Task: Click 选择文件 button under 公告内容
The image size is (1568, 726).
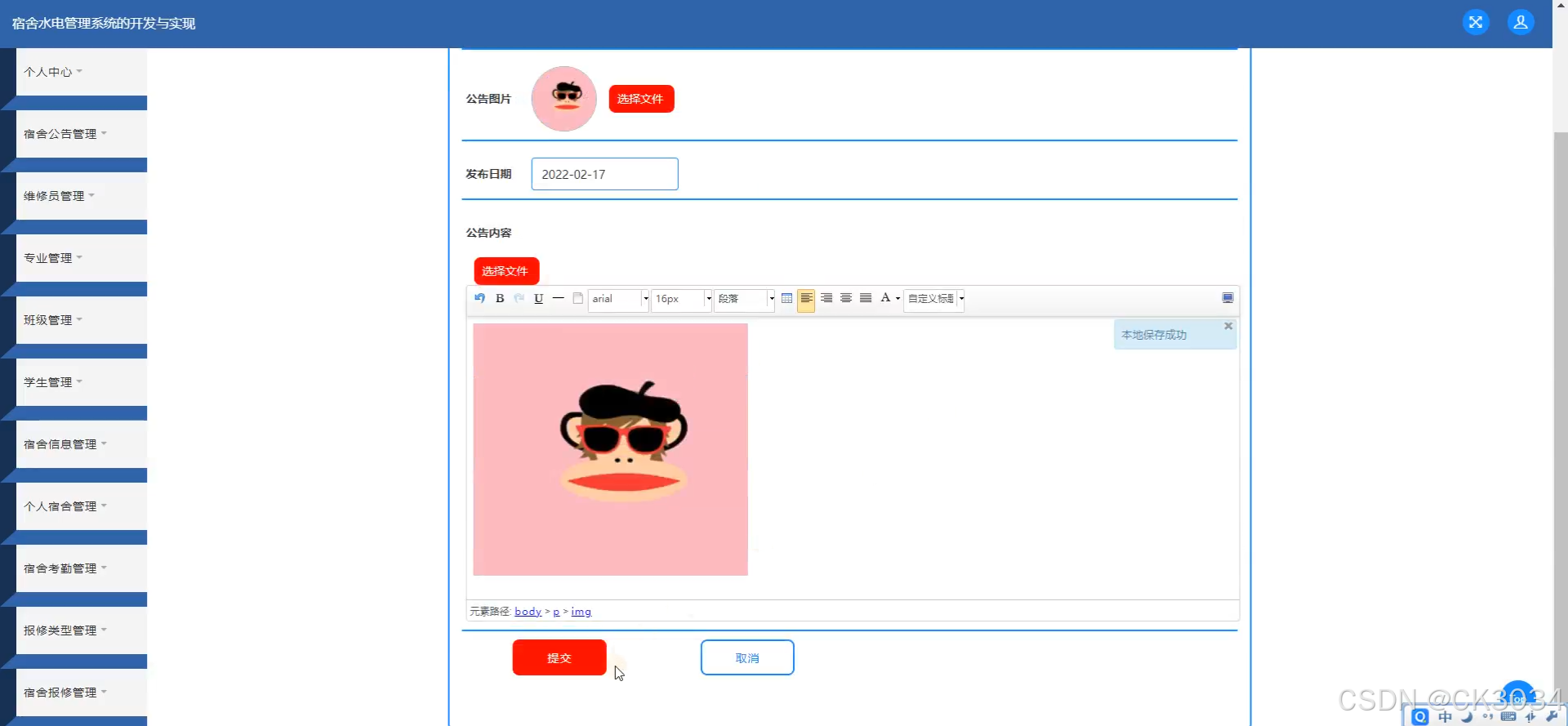Action: pyautogui.click(x=506, y=271)
